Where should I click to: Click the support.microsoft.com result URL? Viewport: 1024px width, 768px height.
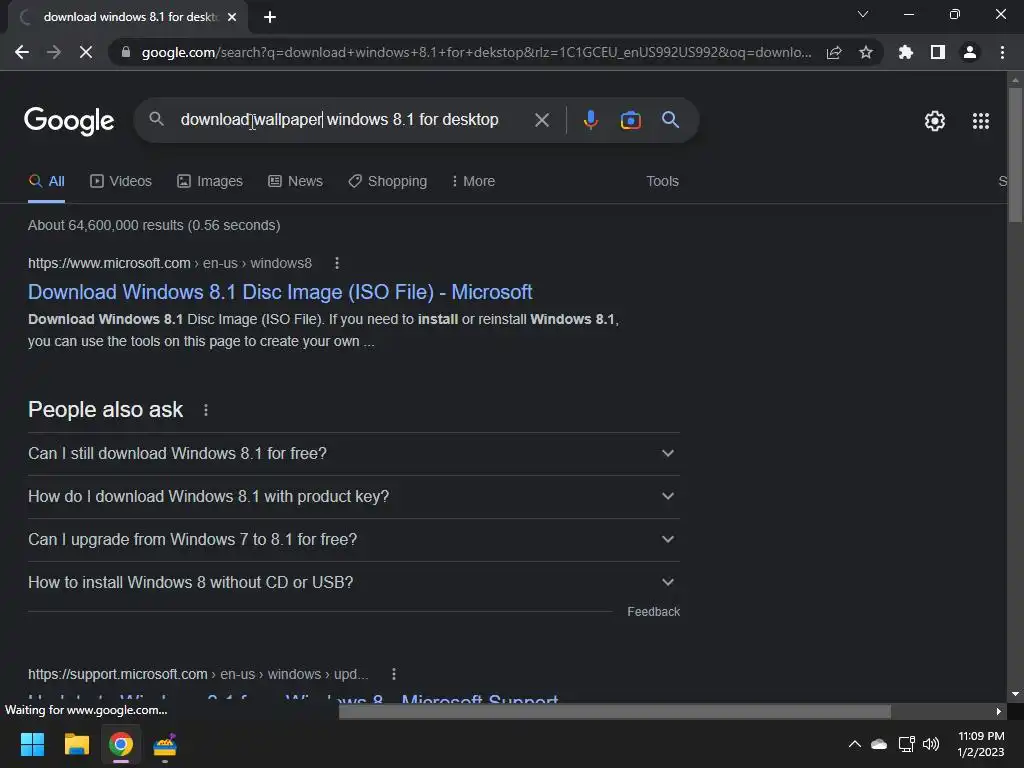pos(198,674)
